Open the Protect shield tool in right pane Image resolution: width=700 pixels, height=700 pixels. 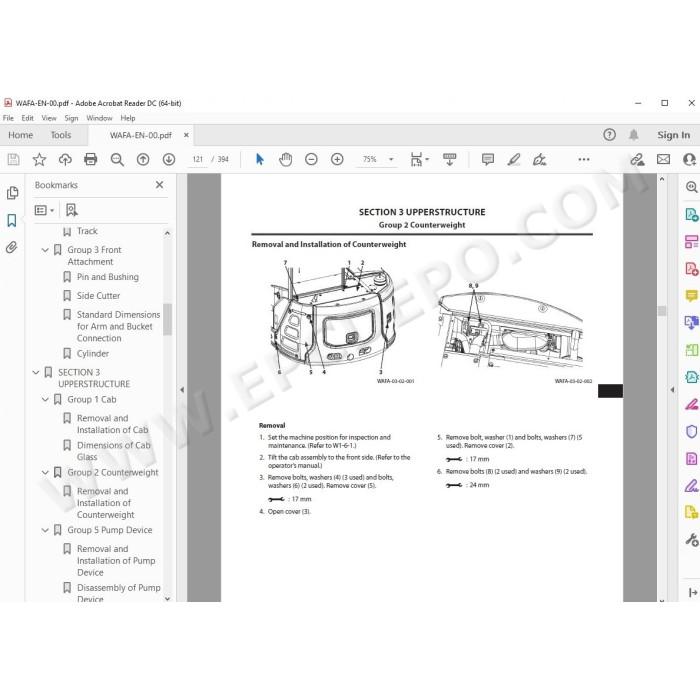(x=691, y=432)
